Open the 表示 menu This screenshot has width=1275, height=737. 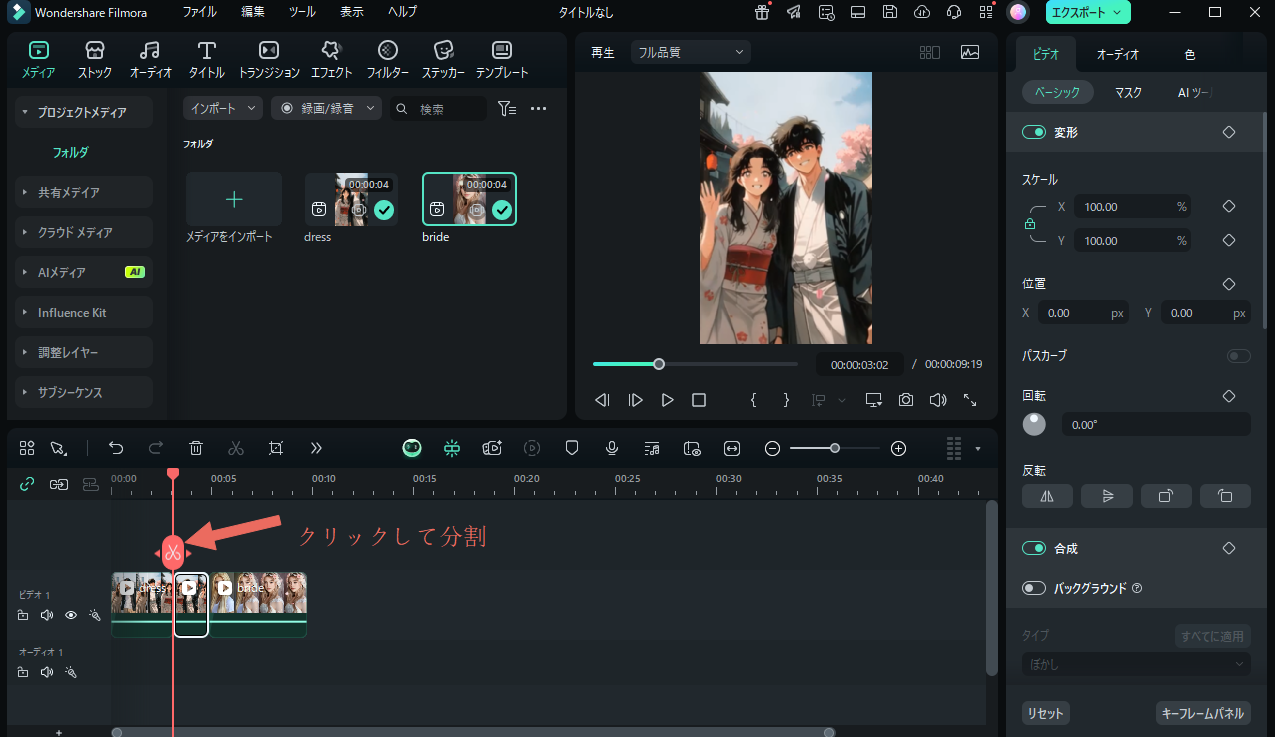(x=352, y=12)
